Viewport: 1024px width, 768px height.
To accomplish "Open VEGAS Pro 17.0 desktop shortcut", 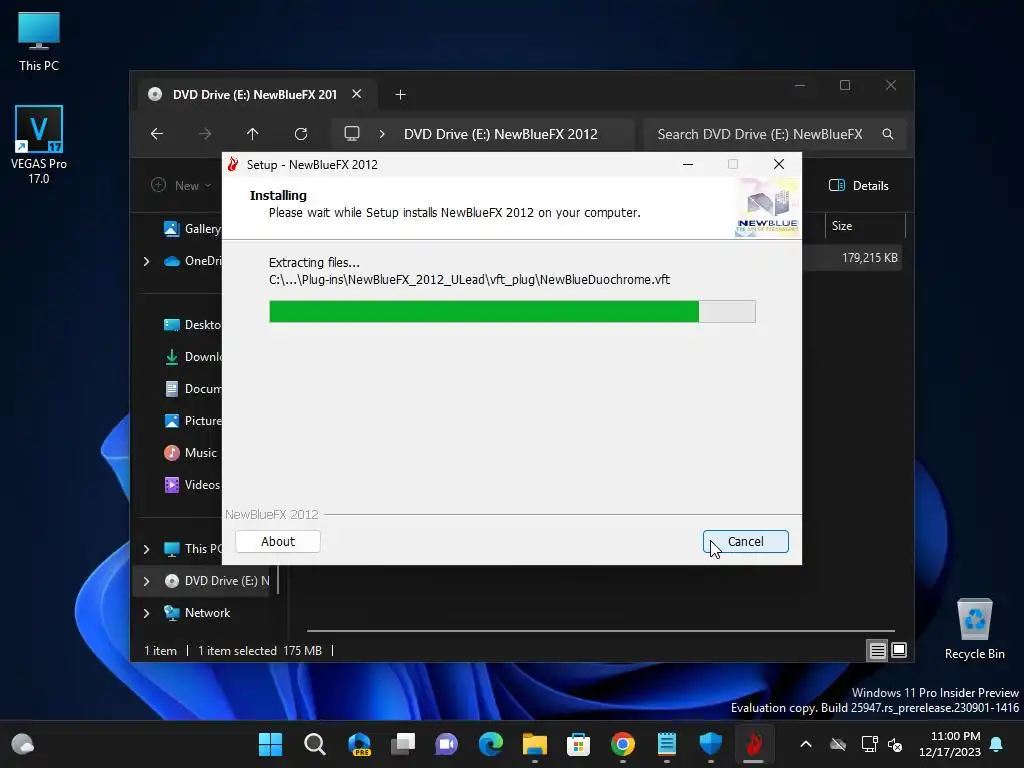I will click(39, 144).
